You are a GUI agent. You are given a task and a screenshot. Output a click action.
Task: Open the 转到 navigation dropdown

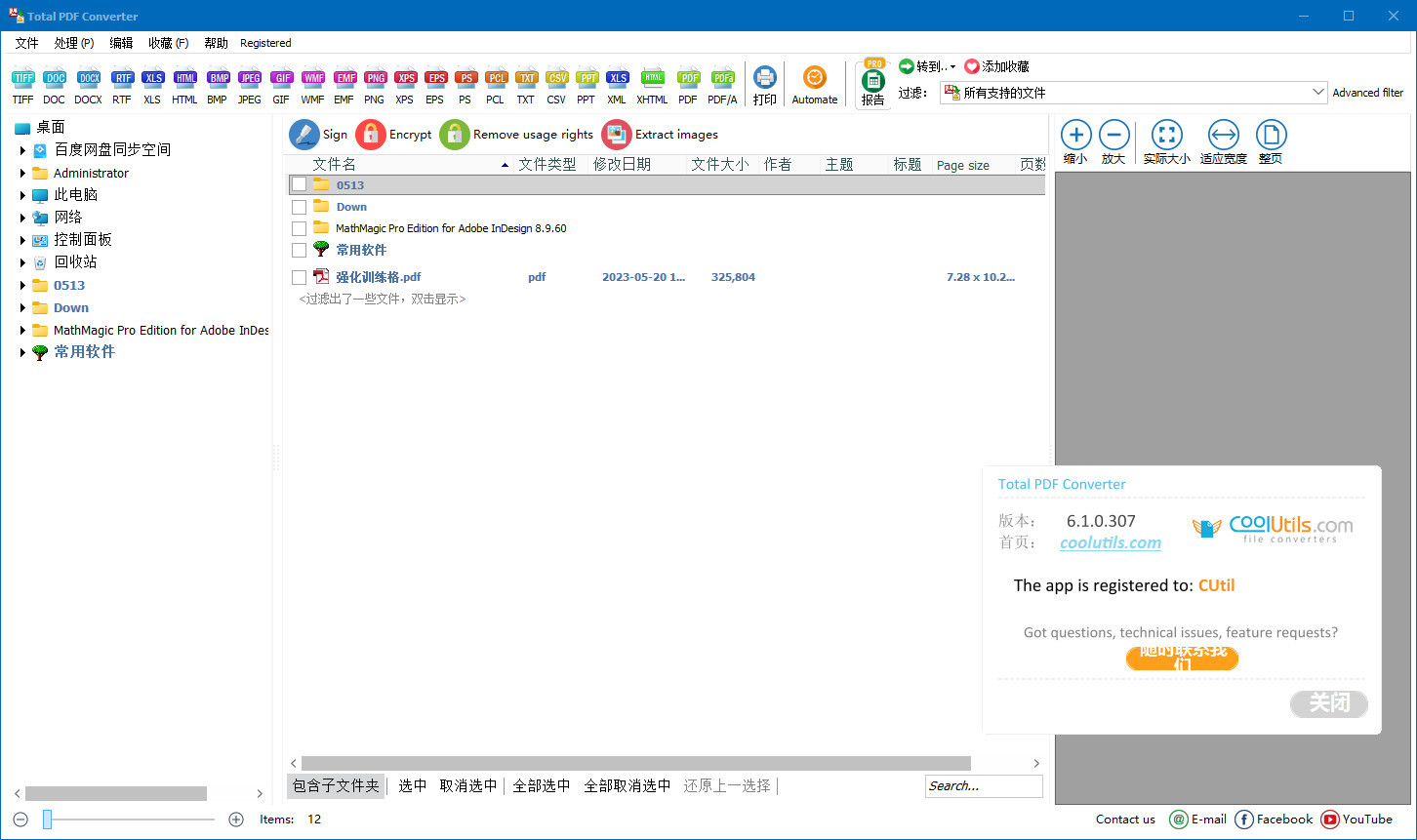[x=925, y=65]
